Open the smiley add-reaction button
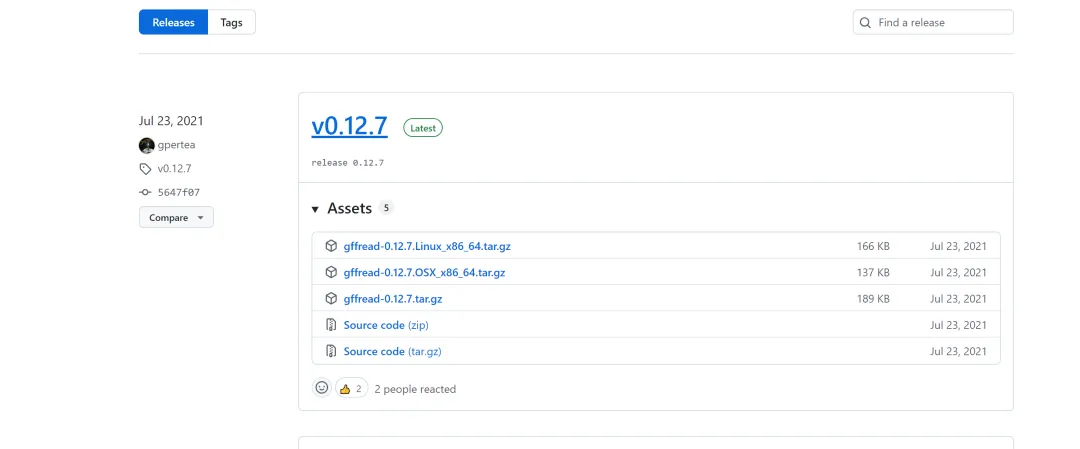 322,388
